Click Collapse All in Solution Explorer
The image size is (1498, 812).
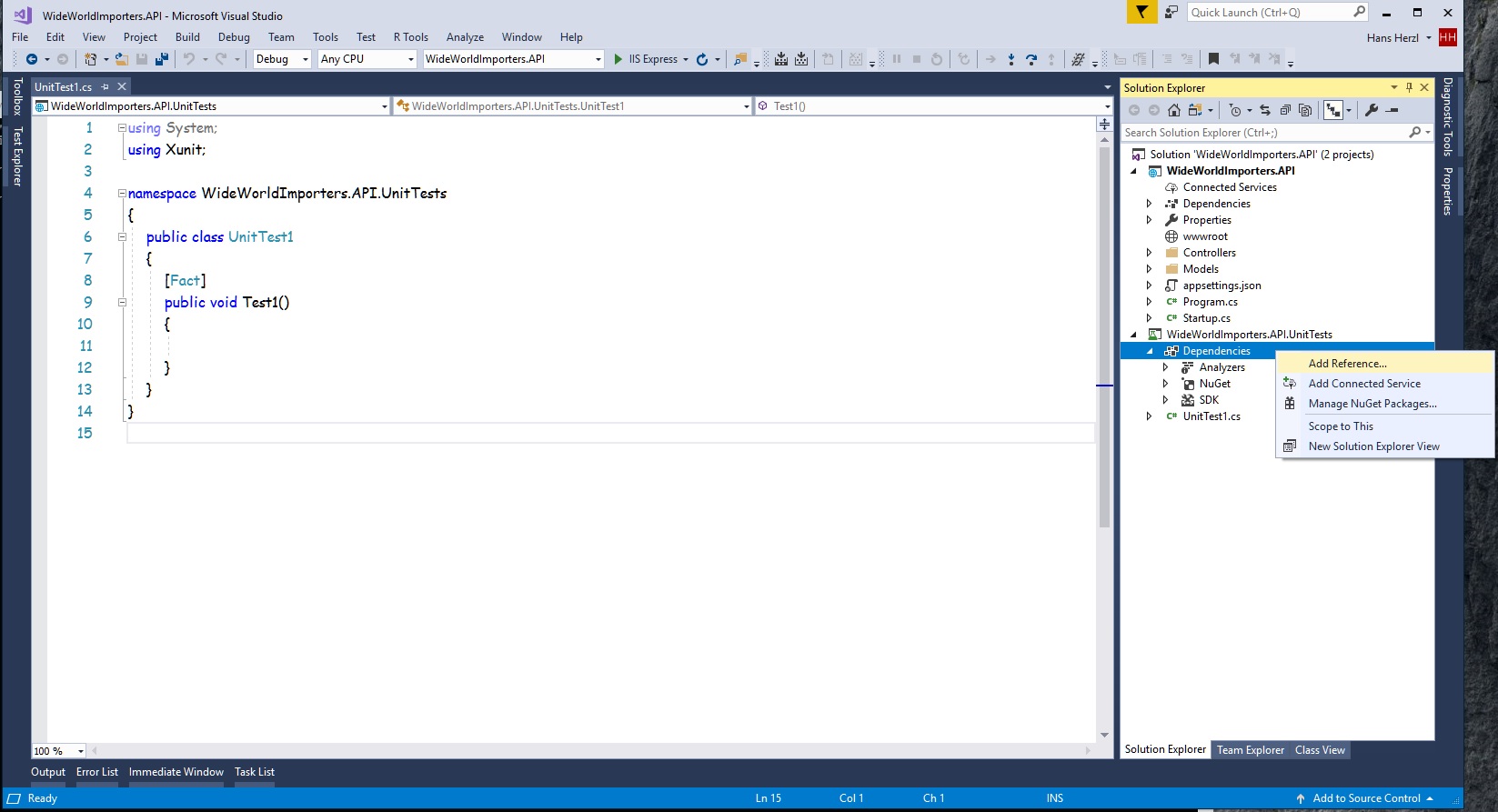click(x=1285, y=110)
